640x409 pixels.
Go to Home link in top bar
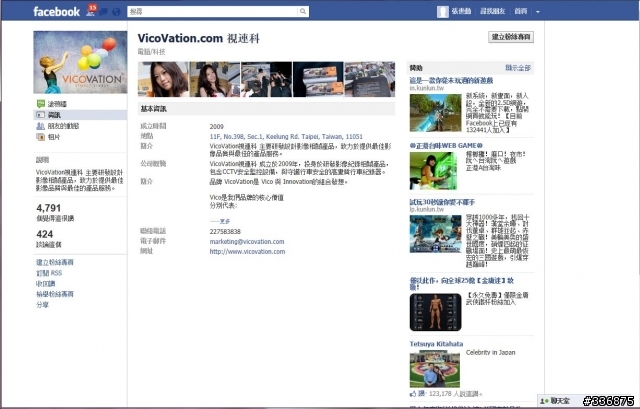[x=520, y=11]
